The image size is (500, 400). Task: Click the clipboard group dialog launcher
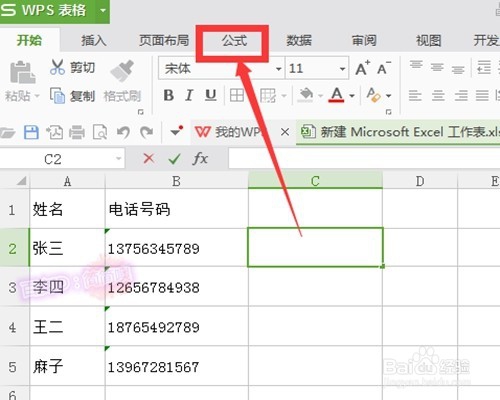[140, 112]
